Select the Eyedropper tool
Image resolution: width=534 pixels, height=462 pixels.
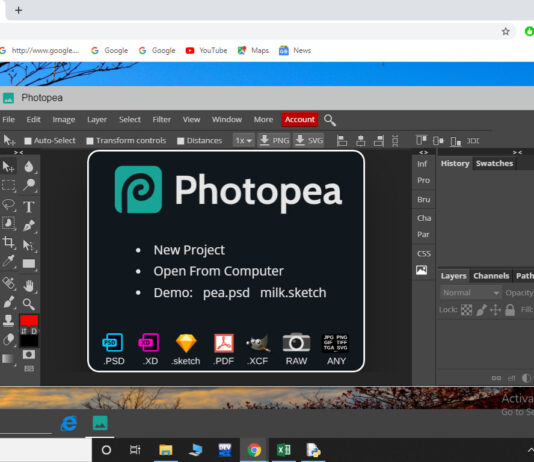coord(8,261)
